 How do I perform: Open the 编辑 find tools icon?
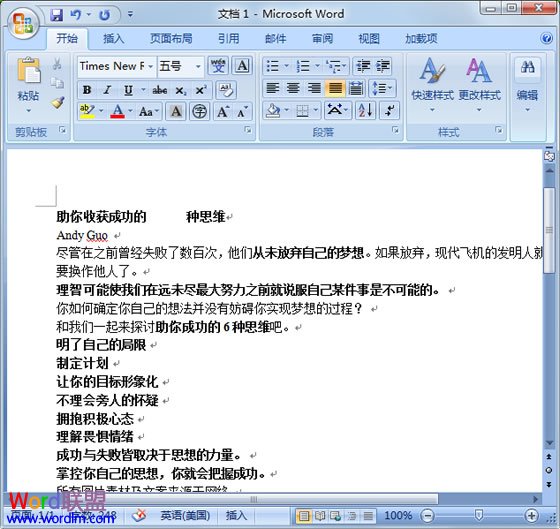coord(528,67)
